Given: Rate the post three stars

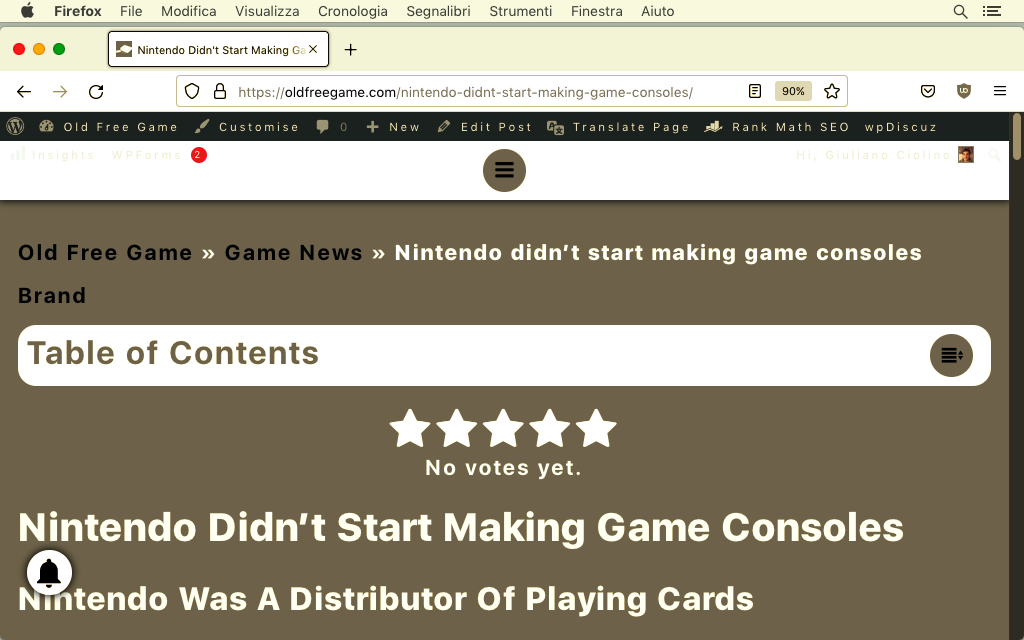Looking at the screenshot, I should click(503, 428).
